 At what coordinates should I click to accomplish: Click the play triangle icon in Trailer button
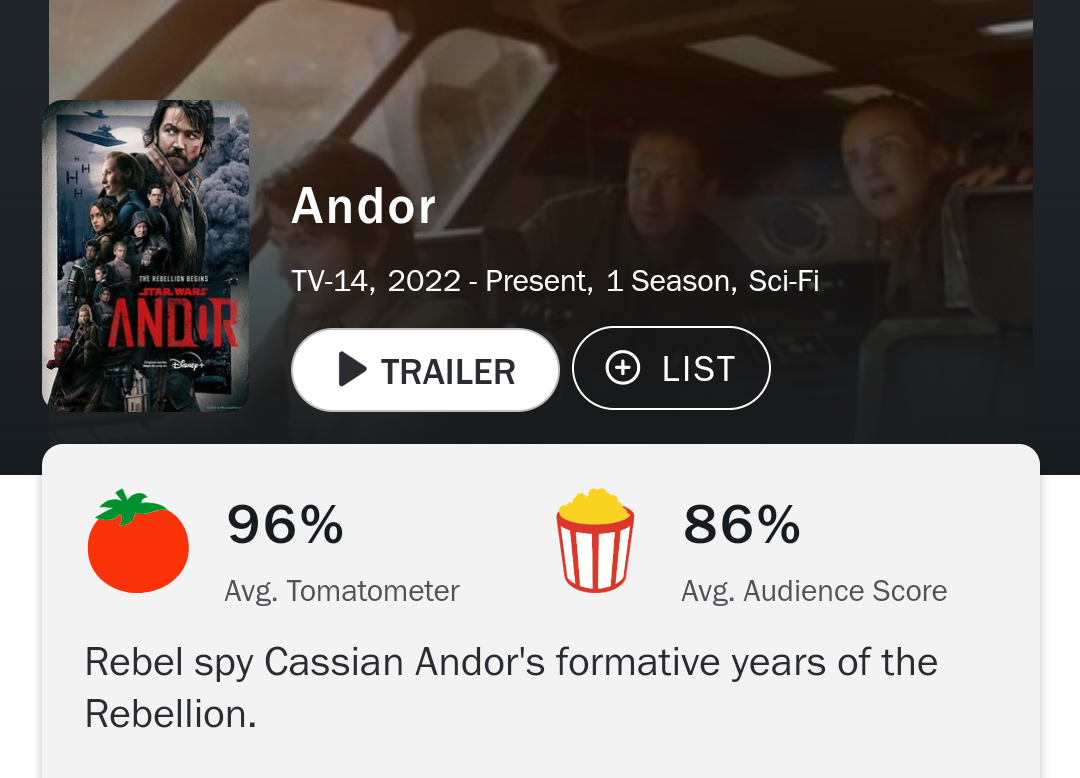[352, 369]
